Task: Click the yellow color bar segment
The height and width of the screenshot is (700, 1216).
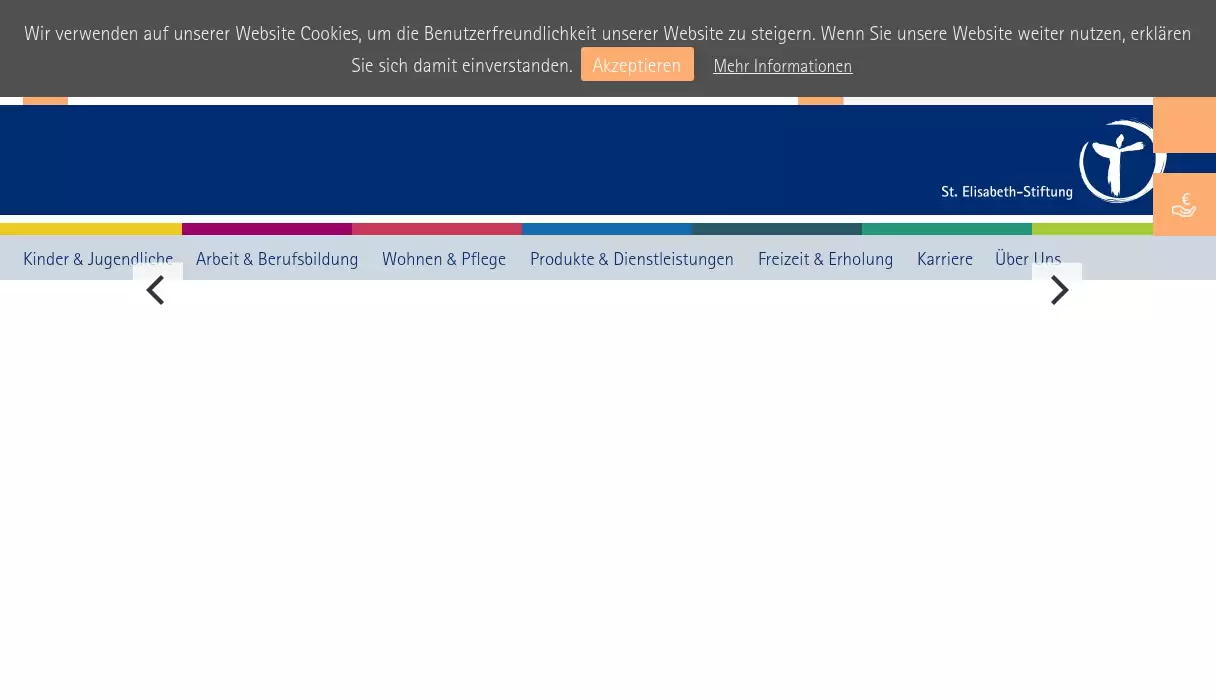Action: 90,229
